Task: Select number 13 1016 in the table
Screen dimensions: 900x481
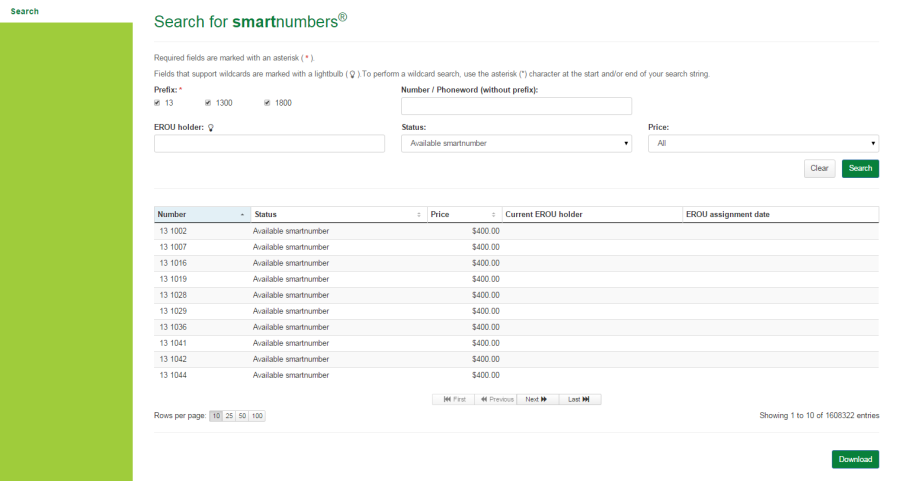Action: (x=173, y=263)
